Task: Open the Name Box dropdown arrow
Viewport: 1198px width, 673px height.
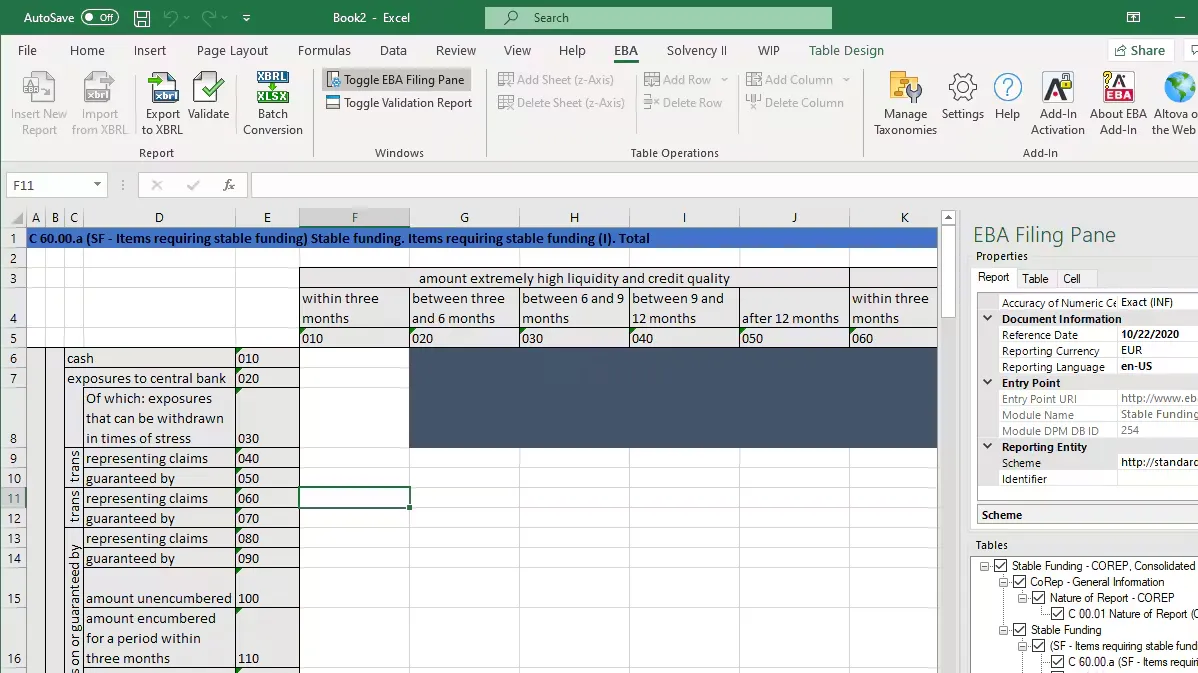Action: [x=97, y=185]
